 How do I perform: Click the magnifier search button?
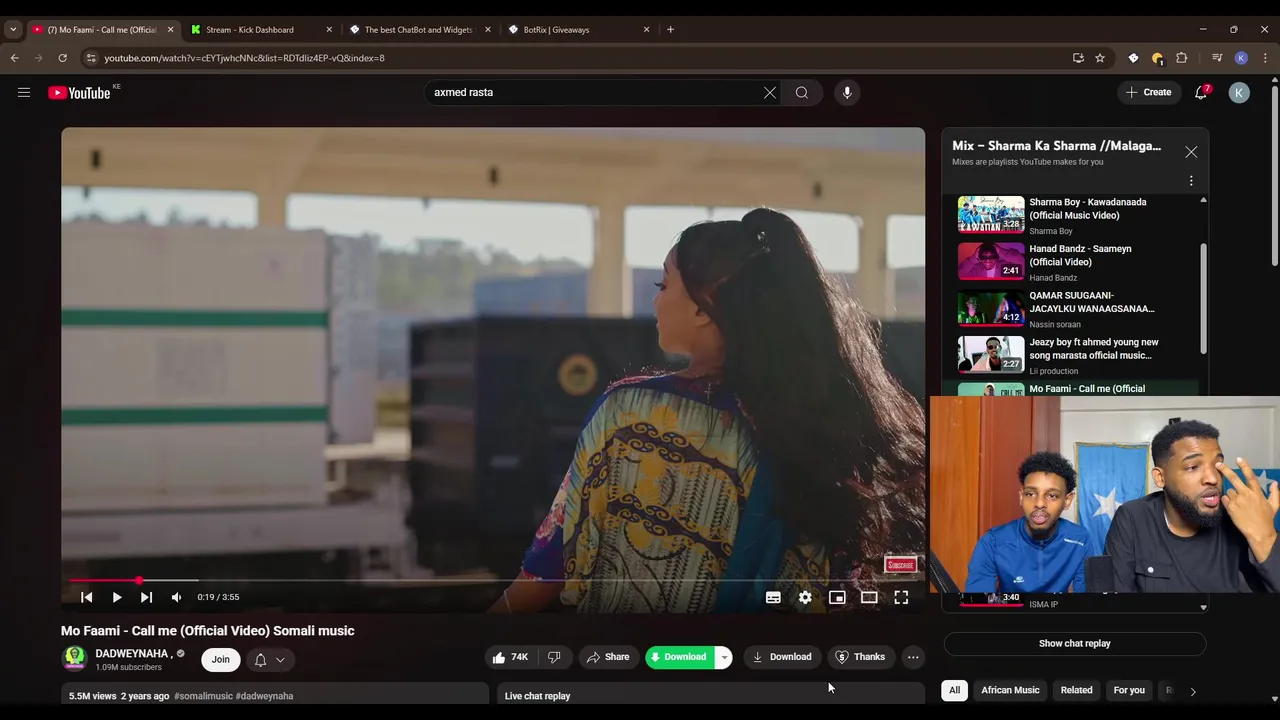click(802, 92)
